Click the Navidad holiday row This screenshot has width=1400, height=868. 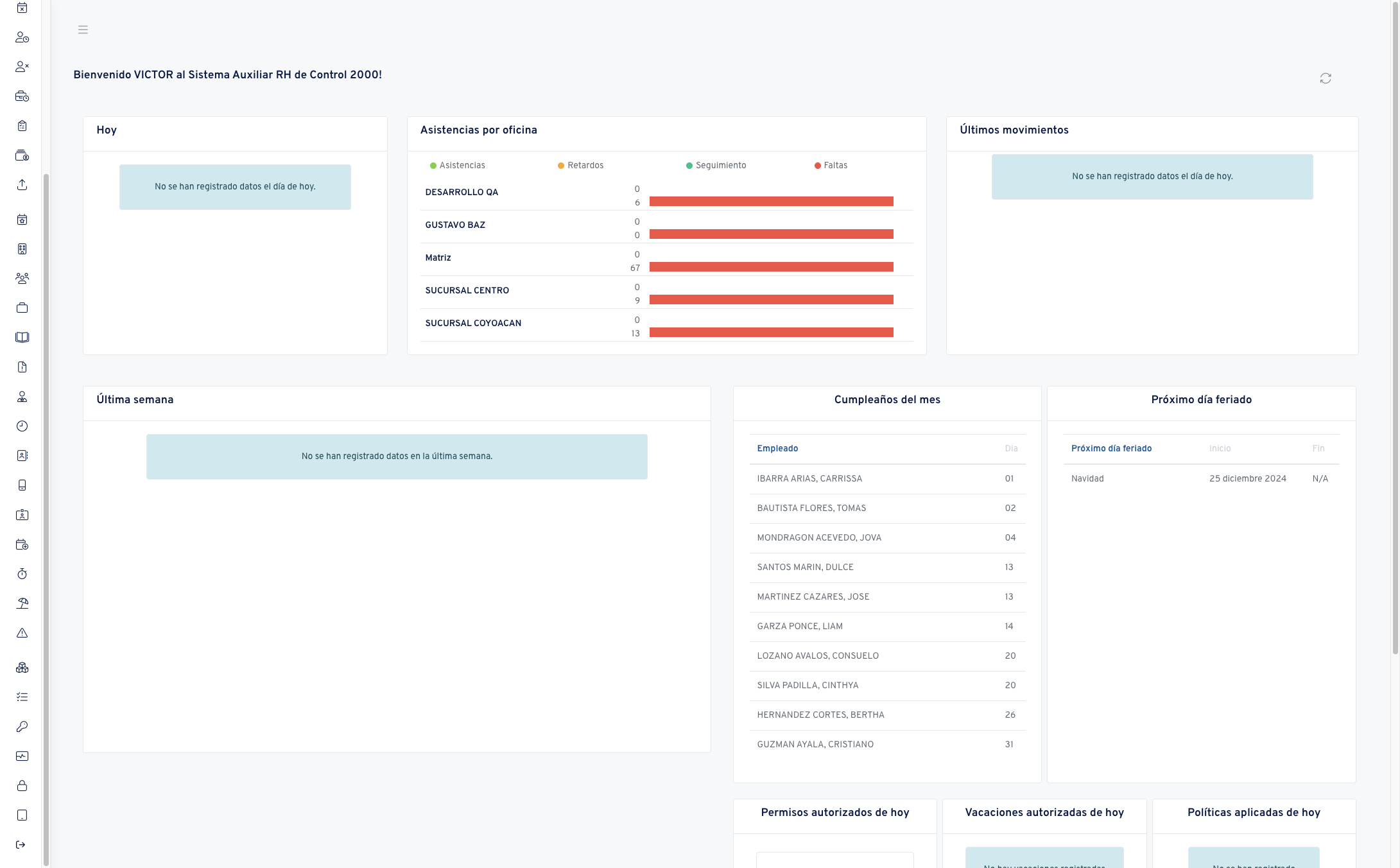[1201, 479]
